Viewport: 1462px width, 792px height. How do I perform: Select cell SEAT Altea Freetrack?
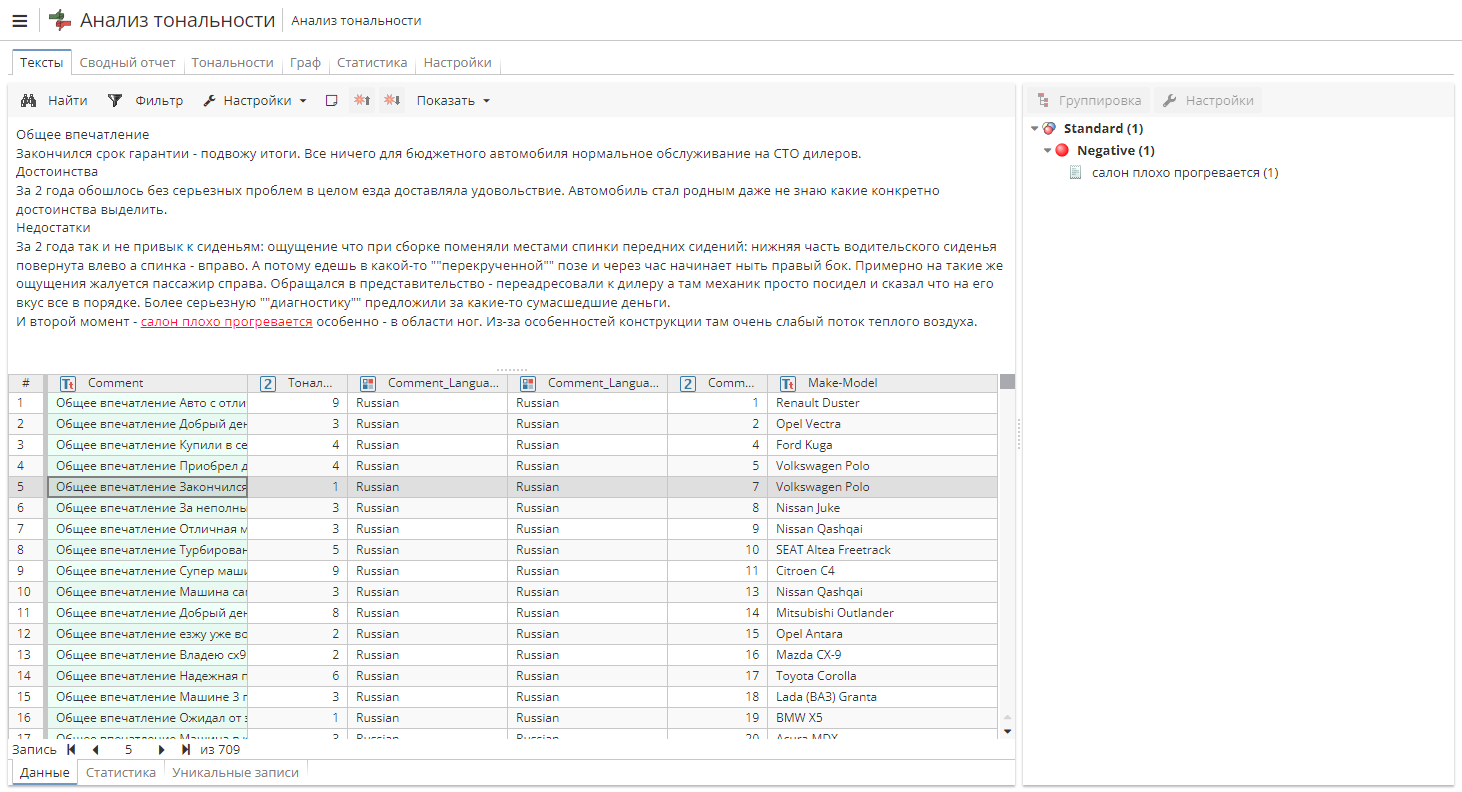882,550
